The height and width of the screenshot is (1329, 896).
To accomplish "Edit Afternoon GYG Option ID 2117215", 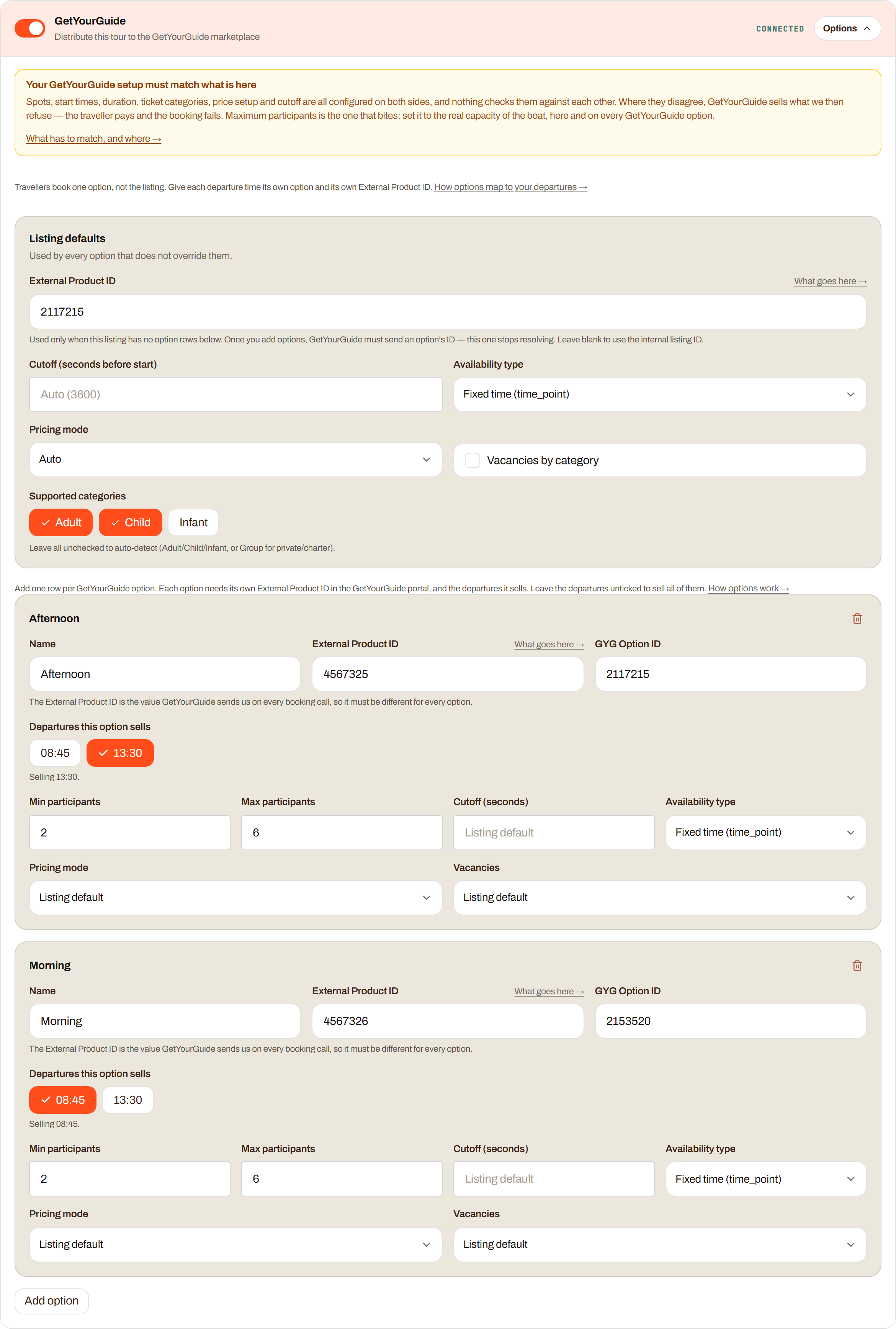I will (x=730, y=674).
